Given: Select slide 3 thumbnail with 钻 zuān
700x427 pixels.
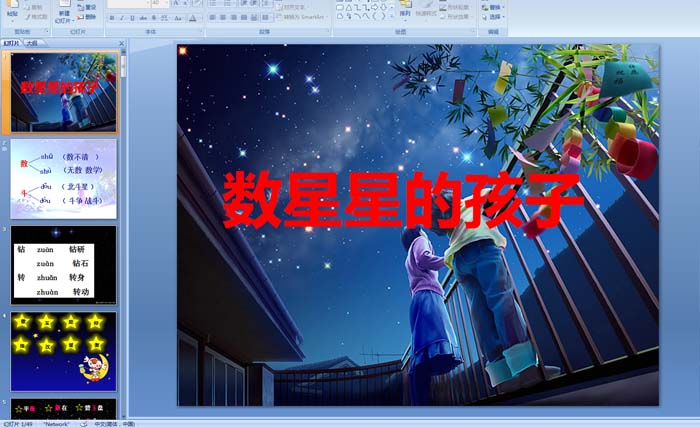Looking at the screenshot, I should pos(64,265).
